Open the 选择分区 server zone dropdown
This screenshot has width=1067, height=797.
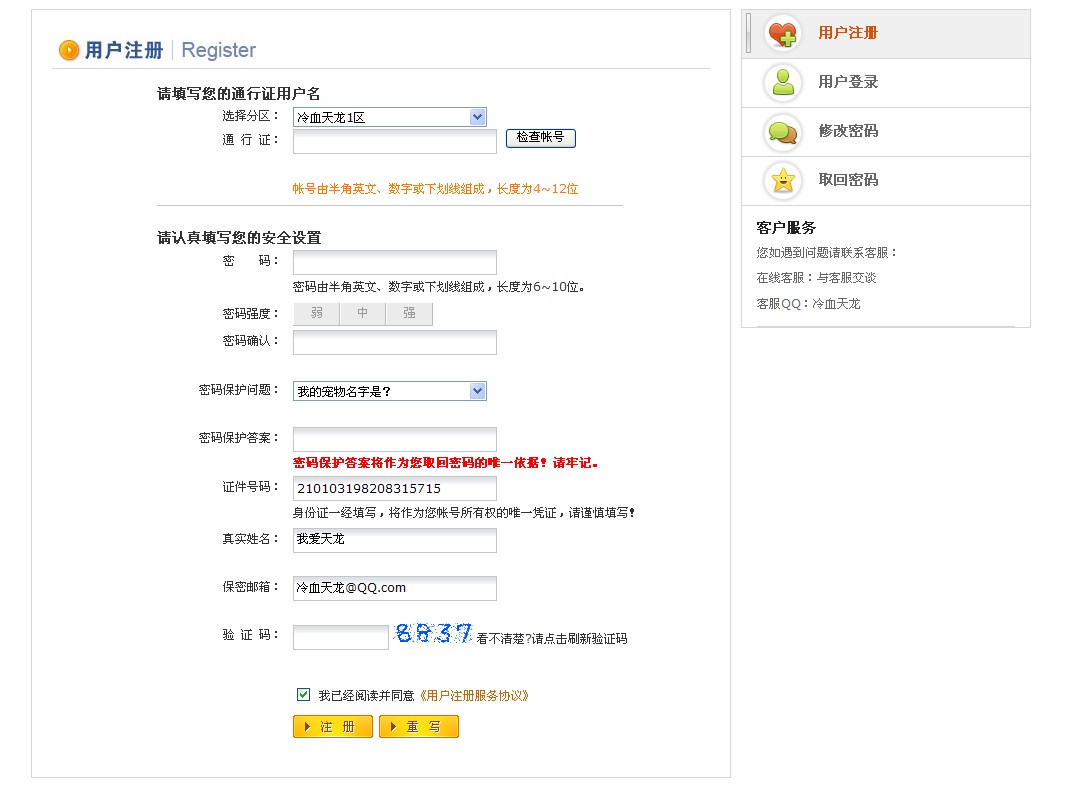[x=390, y=116]
